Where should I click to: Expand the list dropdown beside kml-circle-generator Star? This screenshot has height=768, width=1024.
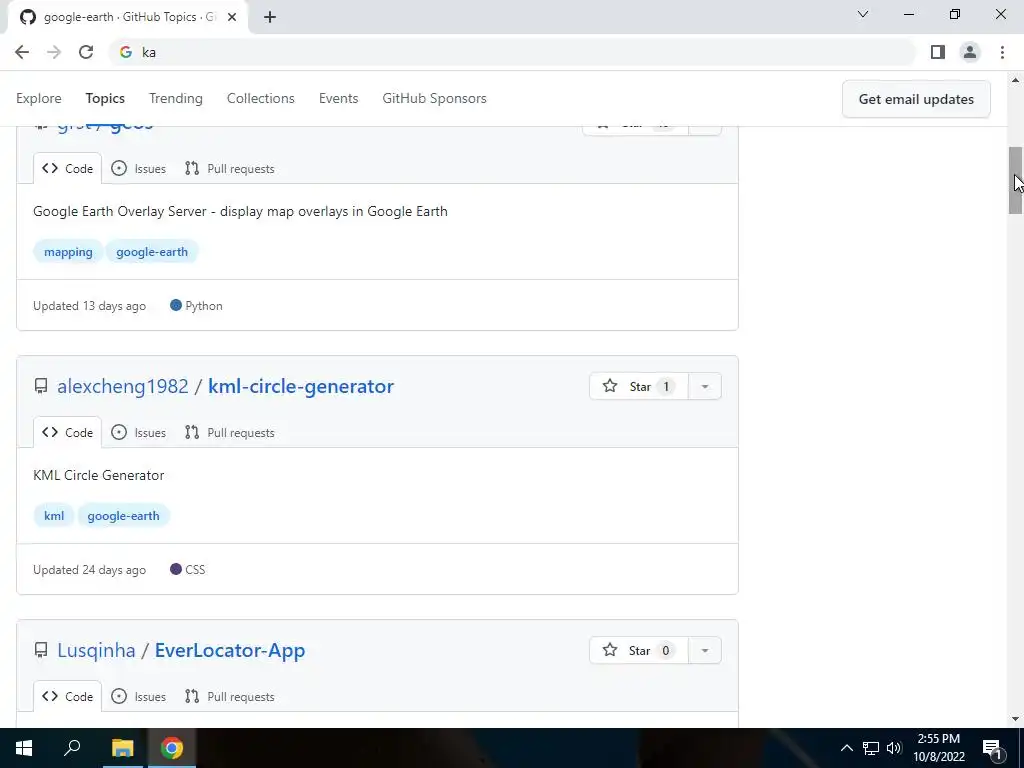(705, 386)
